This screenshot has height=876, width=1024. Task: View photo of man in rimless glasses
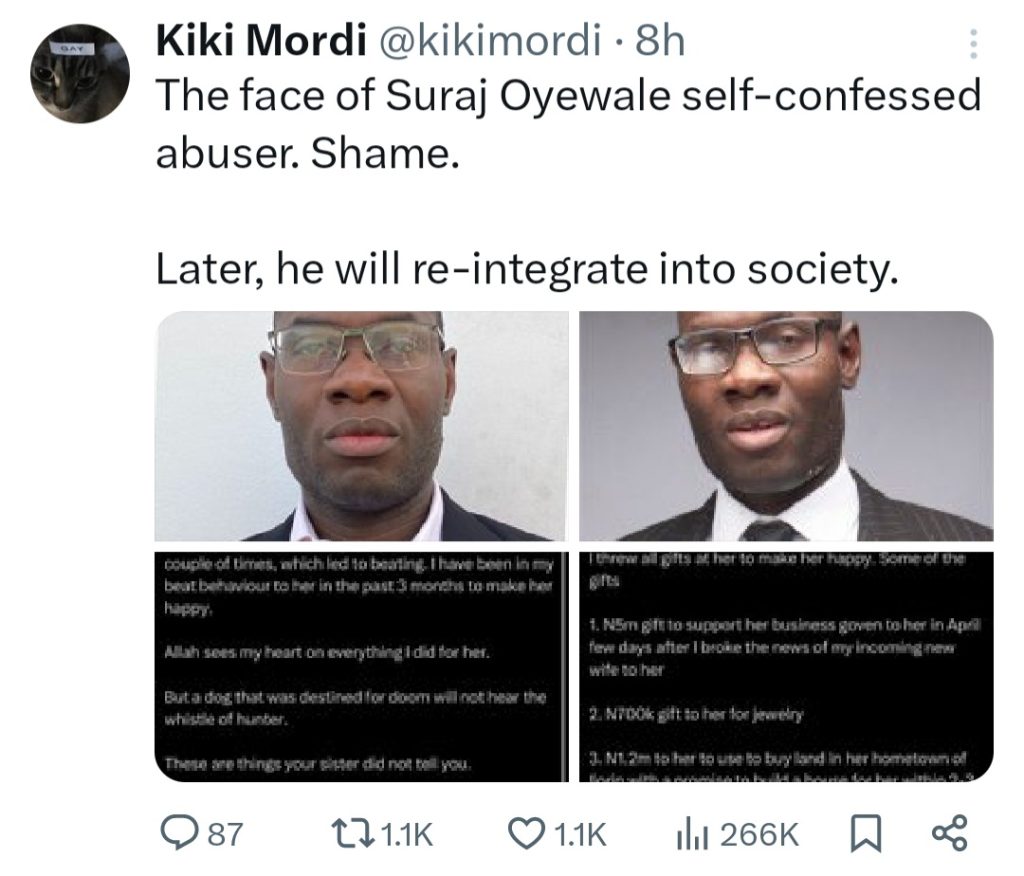361,426
